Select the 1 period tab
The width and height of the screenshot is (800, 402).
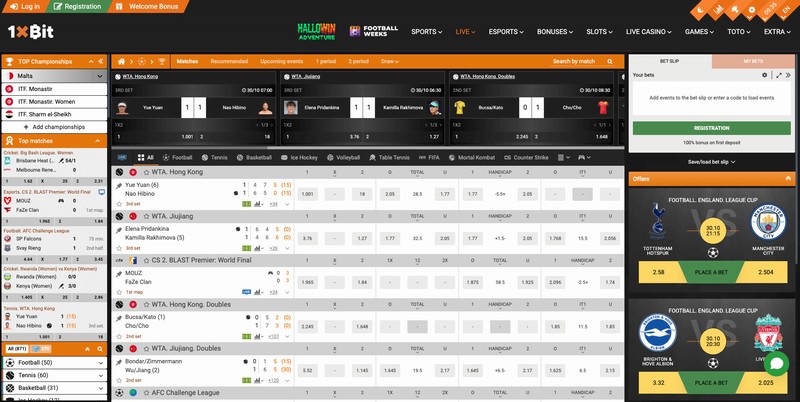[x=326, y=61]
